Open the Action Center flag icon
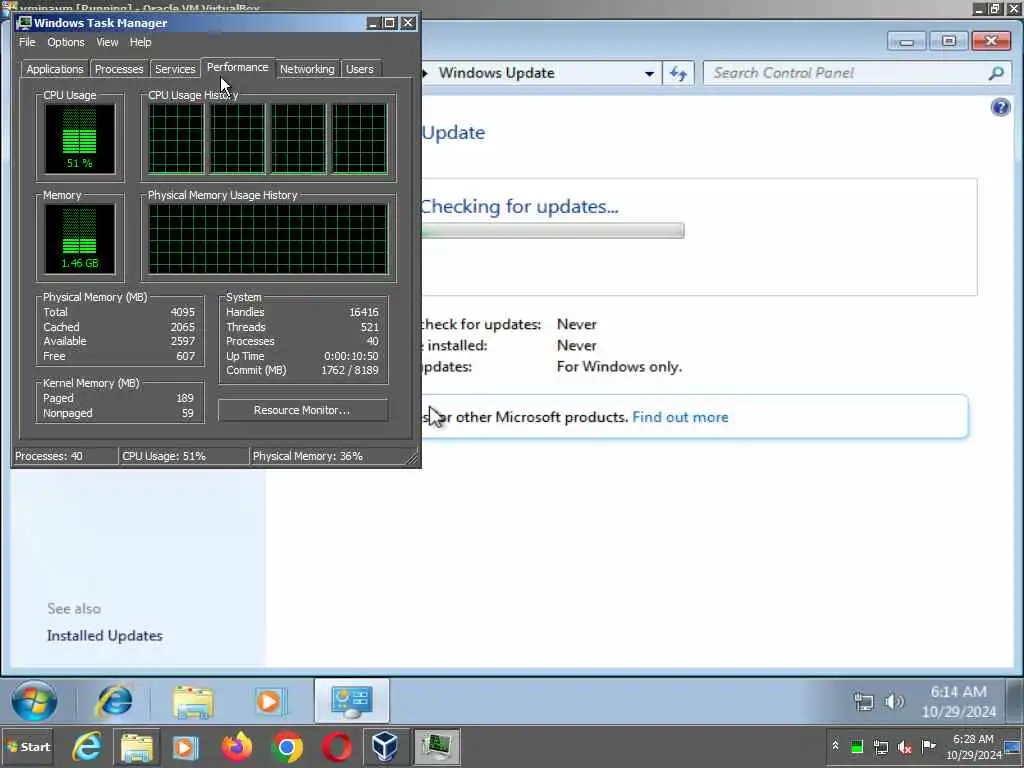This screenshot has height=768, width=1024. [x=928, y=746]
